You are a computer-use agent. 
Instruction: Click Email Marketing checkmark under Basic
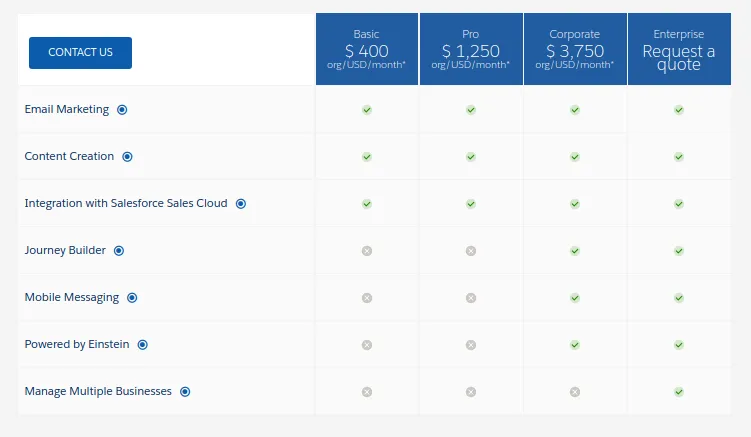[x=367, y=110]
